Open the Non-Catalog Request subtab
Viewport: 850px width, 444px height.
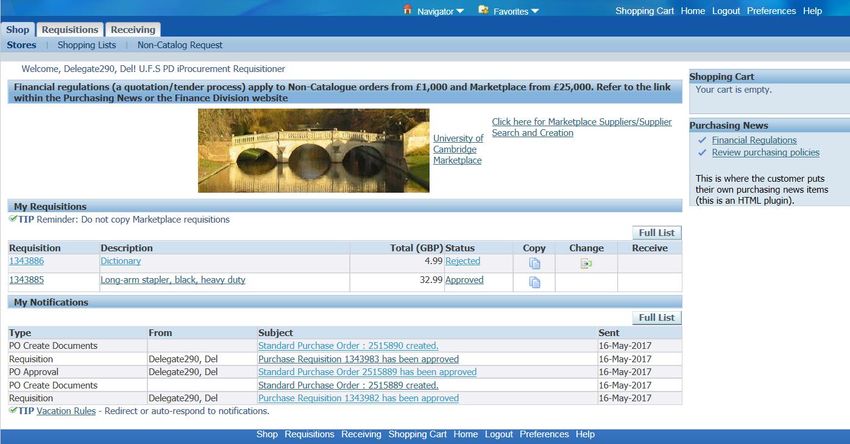(x=180, y=45)
